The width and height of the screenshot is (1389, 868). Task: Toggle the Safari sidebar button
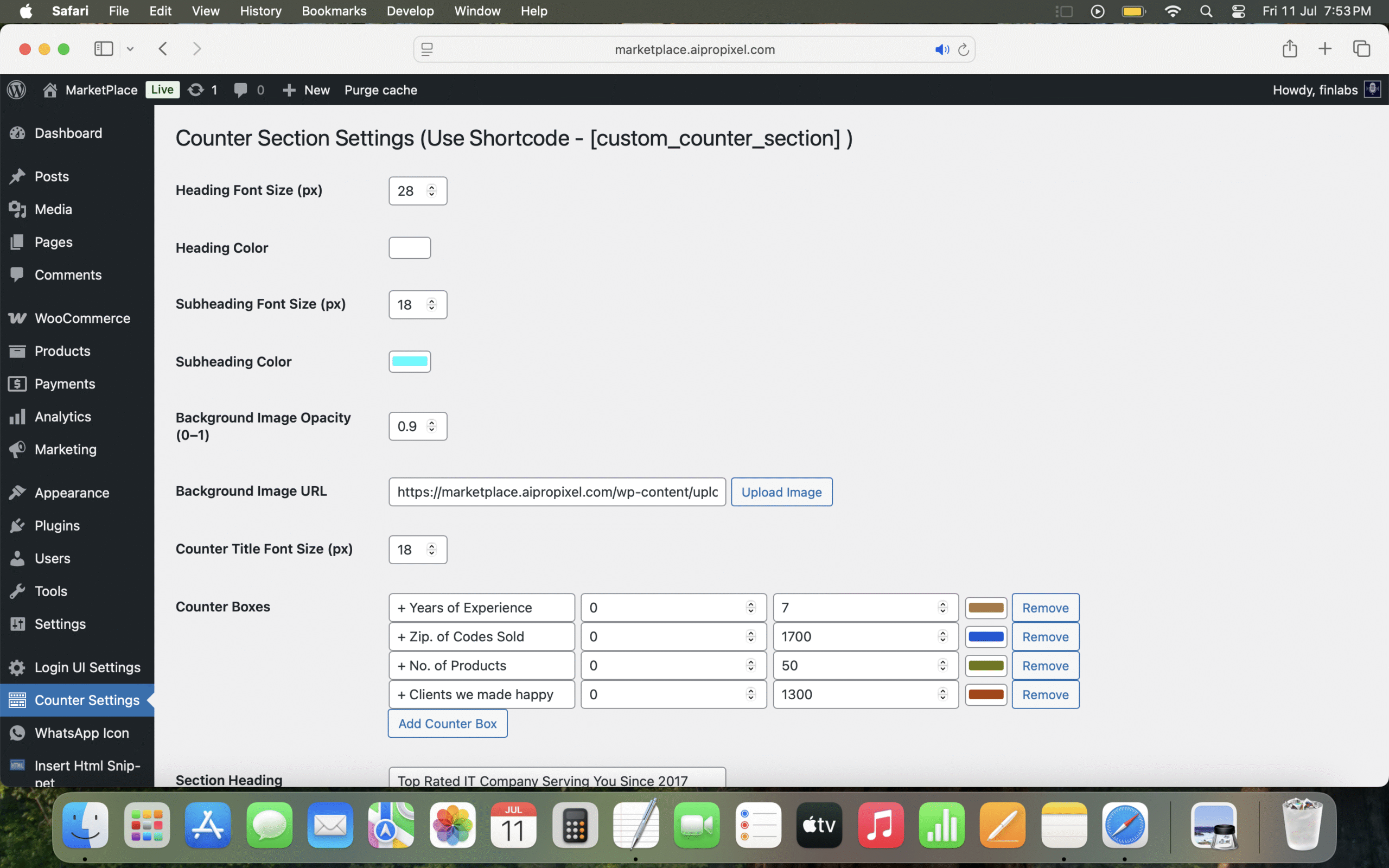[103, 49]
